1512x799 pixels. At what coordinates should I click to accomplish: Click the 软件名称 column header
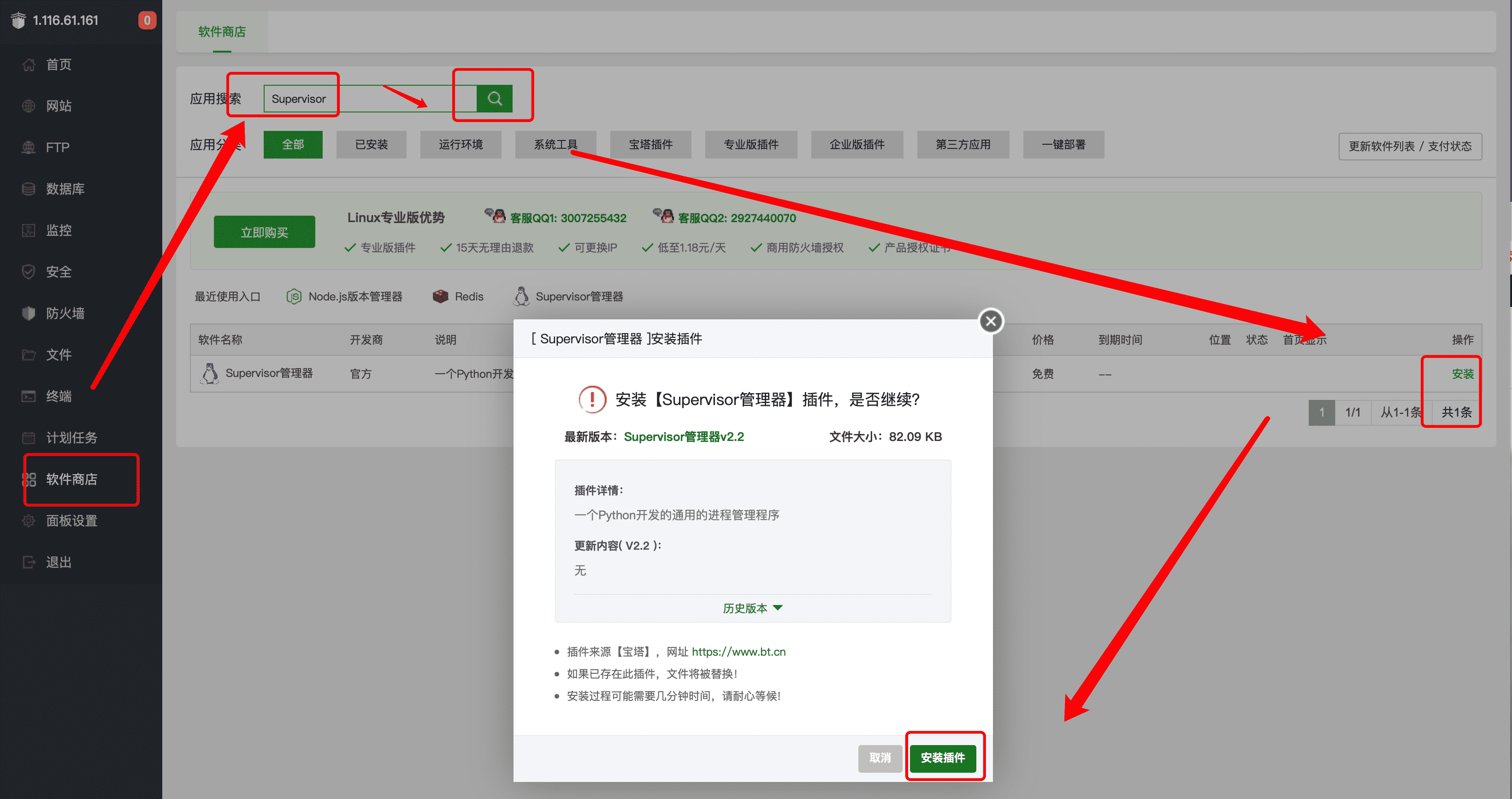pos(220,340)
